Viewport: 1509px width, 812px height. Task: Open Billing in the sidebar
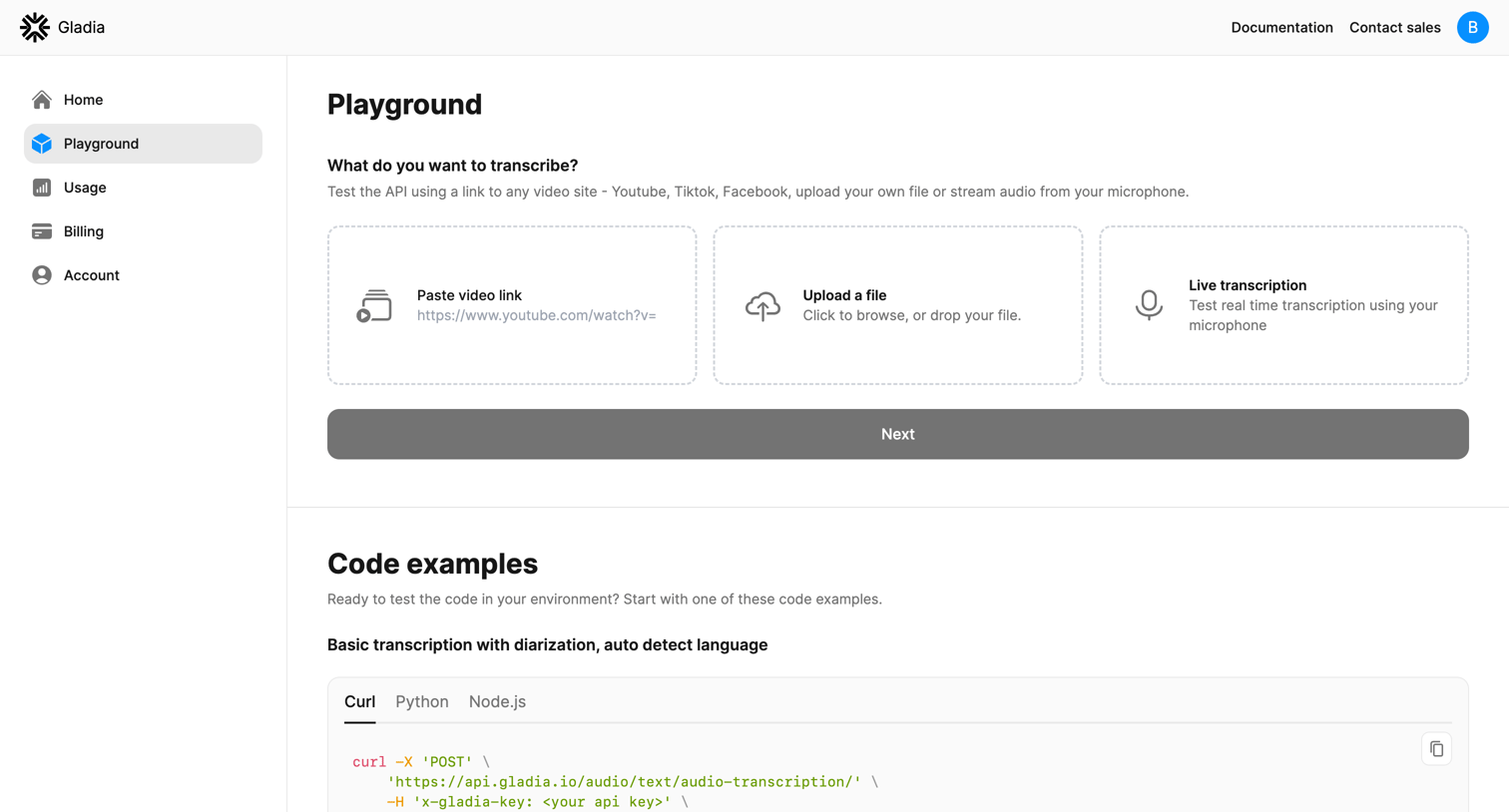click(143, 231)
